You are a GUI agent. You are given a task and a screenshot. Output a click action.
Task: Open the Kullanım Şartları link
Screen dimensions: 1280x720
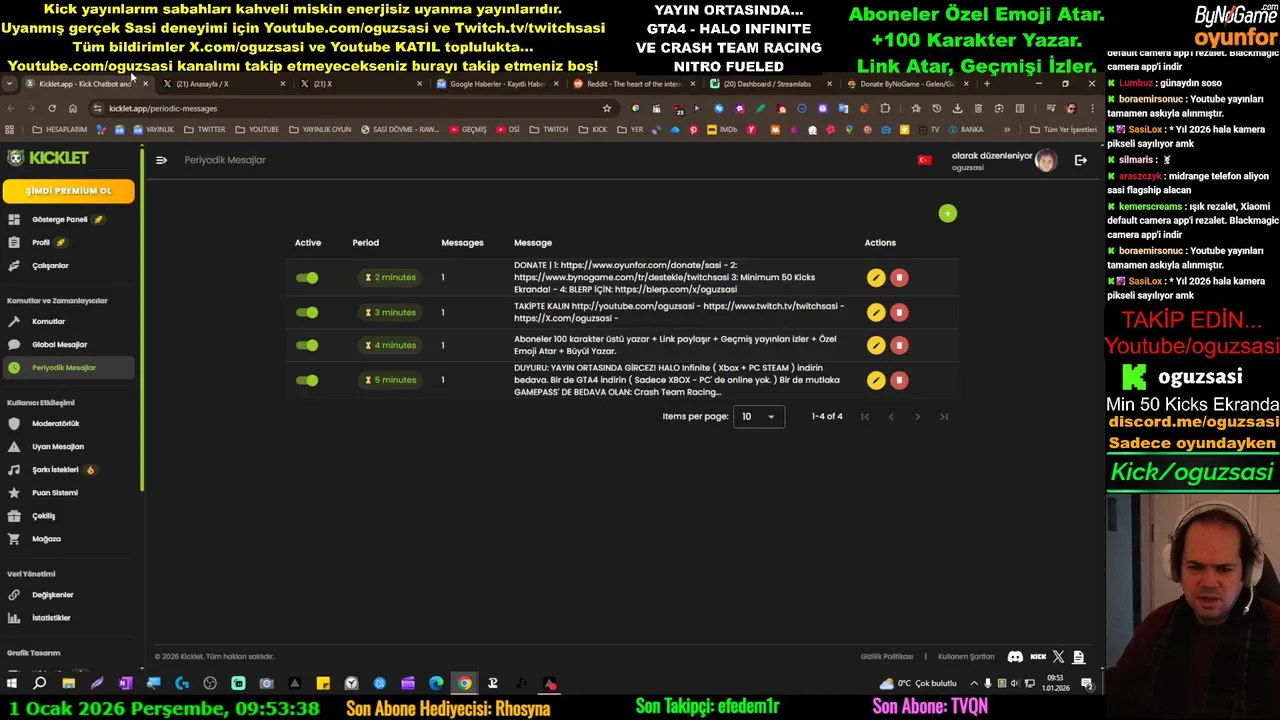pyautogui.click(x=966, y=657)
